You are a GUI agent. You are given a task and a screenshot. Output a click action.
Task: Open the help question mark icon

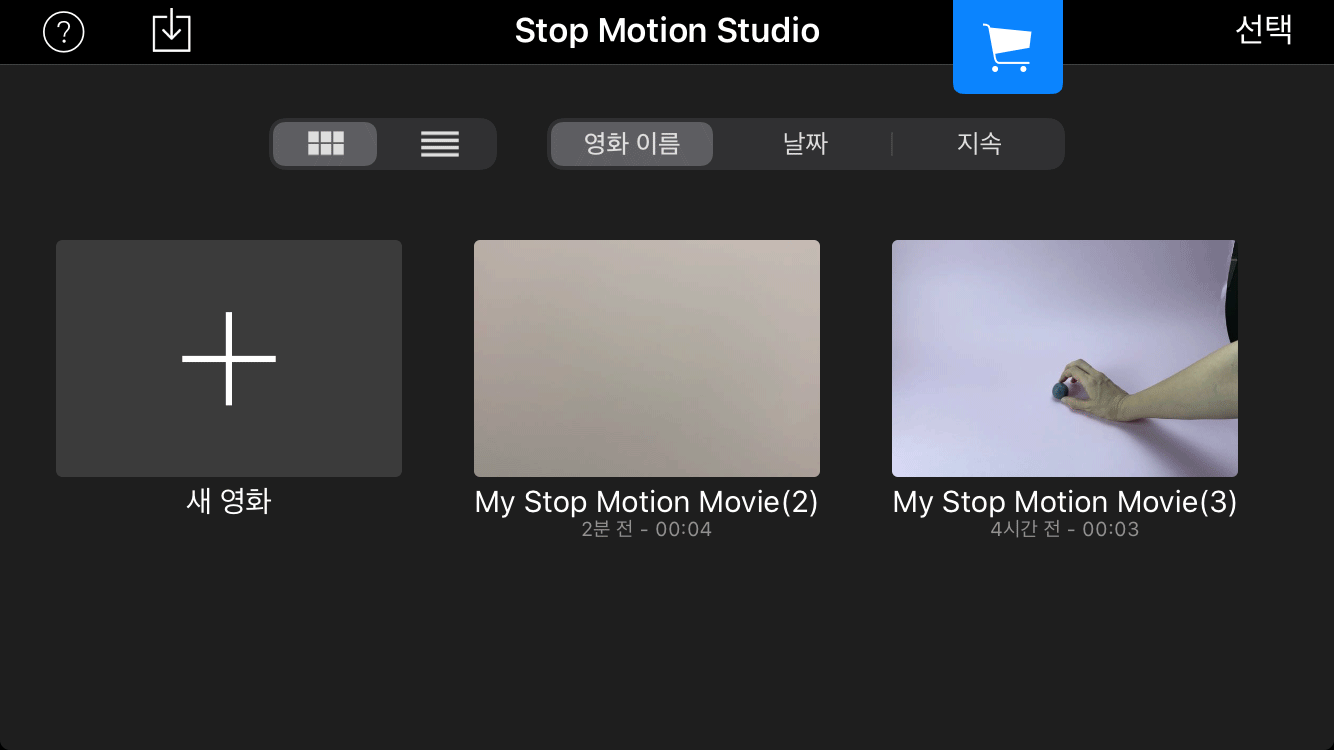(64, 33)
